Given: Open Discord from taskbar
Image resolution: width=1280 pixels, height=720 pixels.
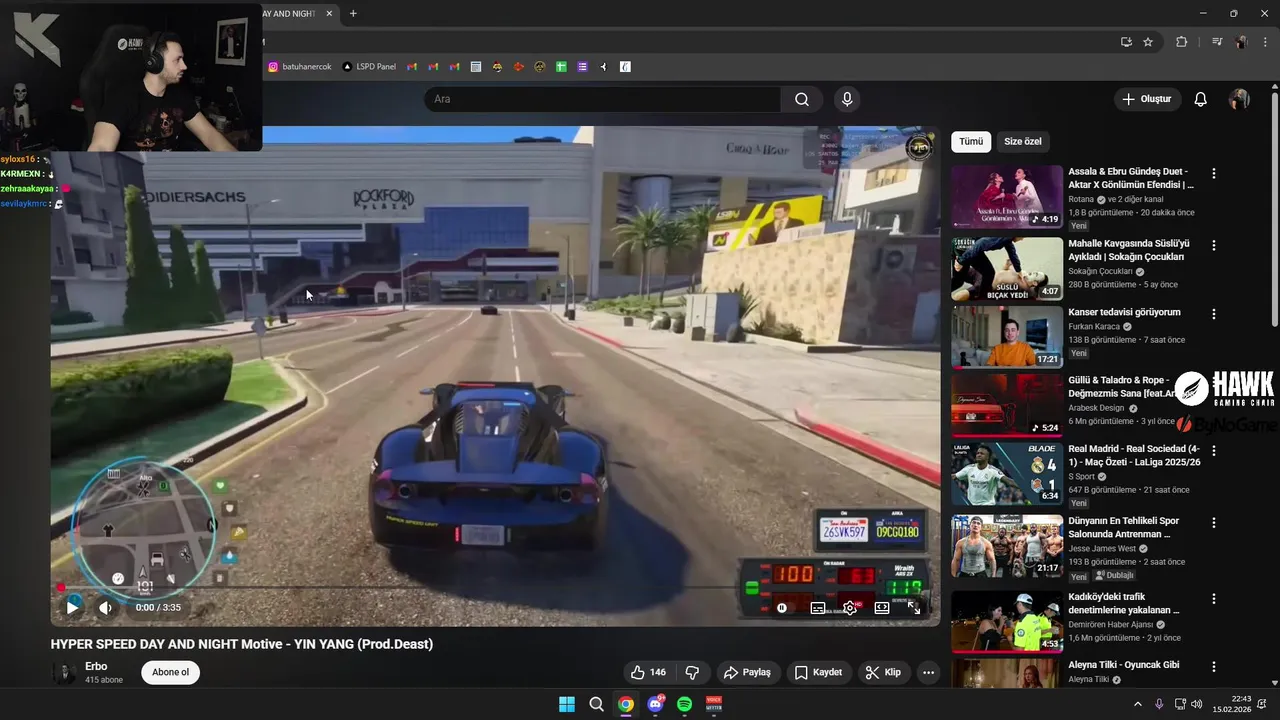Looking at the screenshot, I should pos(655,704).
